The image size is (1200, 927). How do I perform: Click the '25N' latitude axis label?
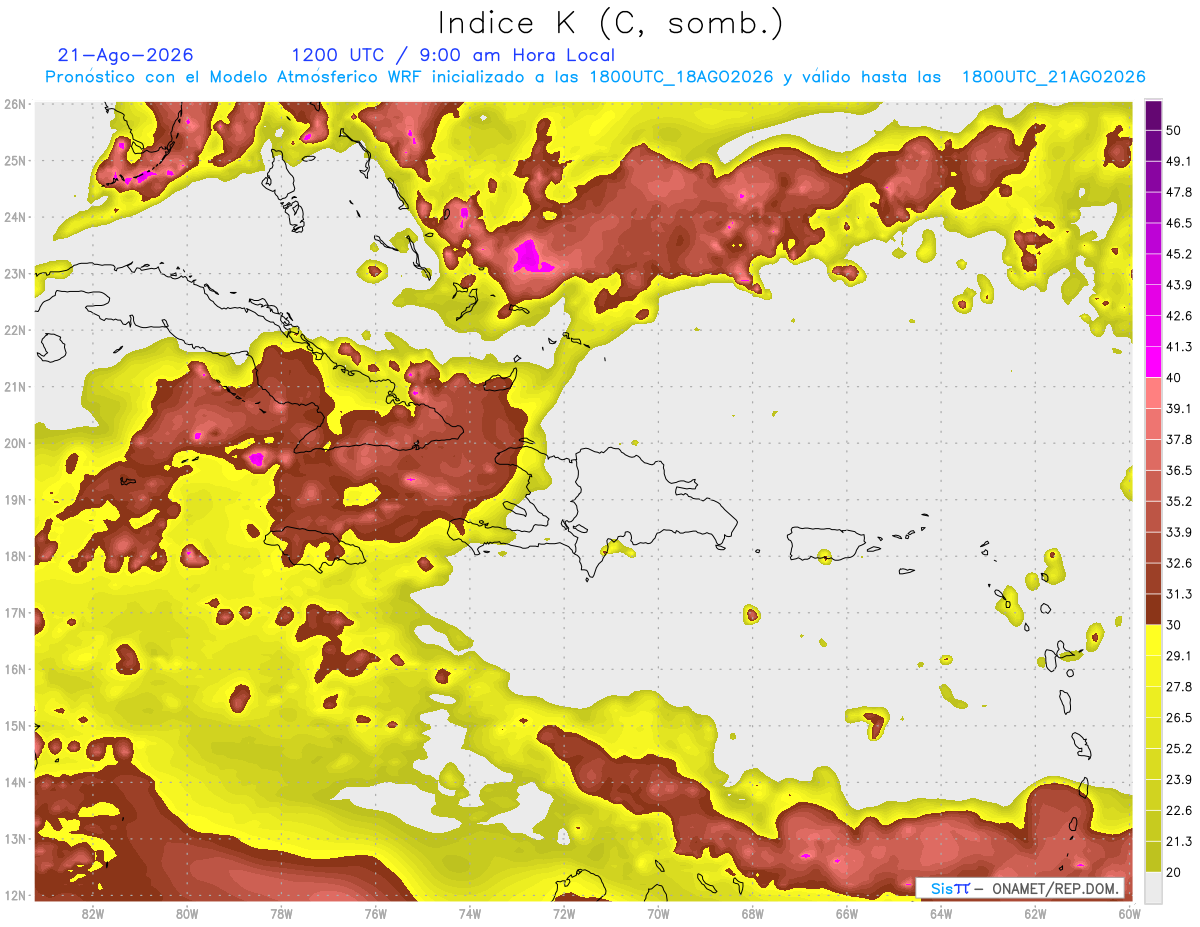tap(15, 161)
